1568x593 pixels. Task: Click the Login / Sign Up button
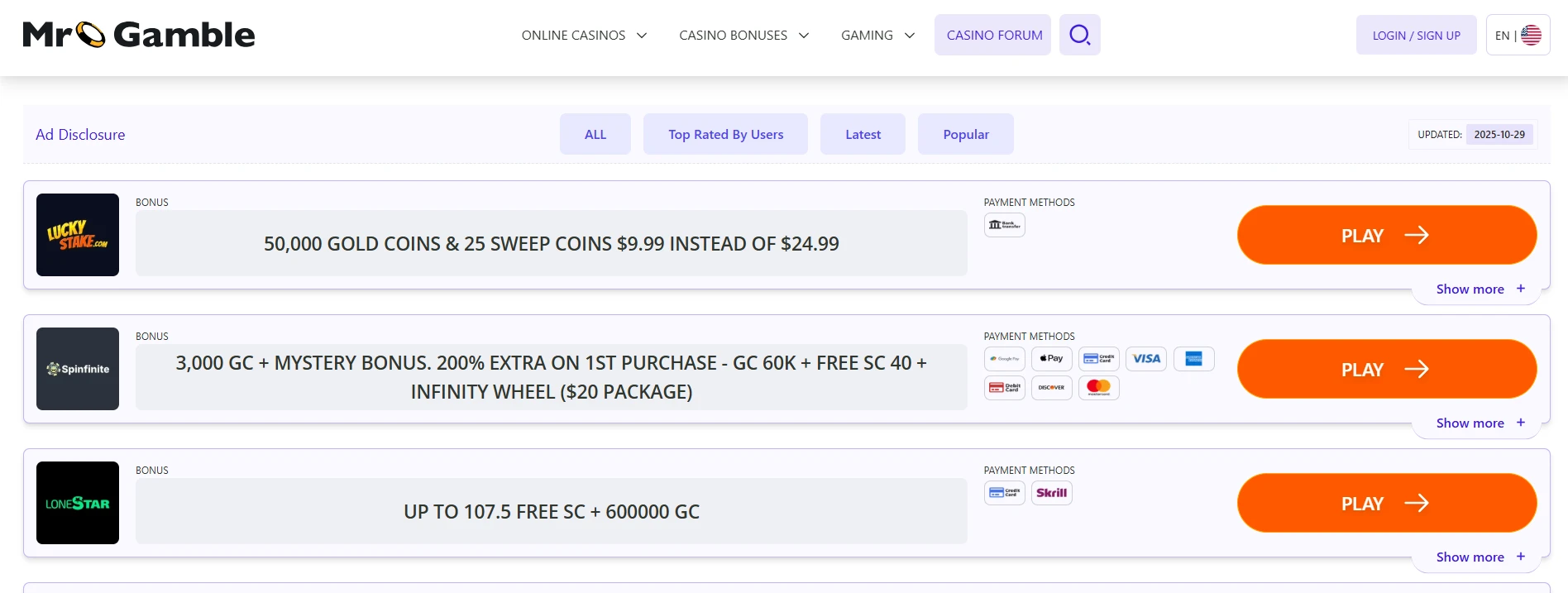[x=1416, y=35]
